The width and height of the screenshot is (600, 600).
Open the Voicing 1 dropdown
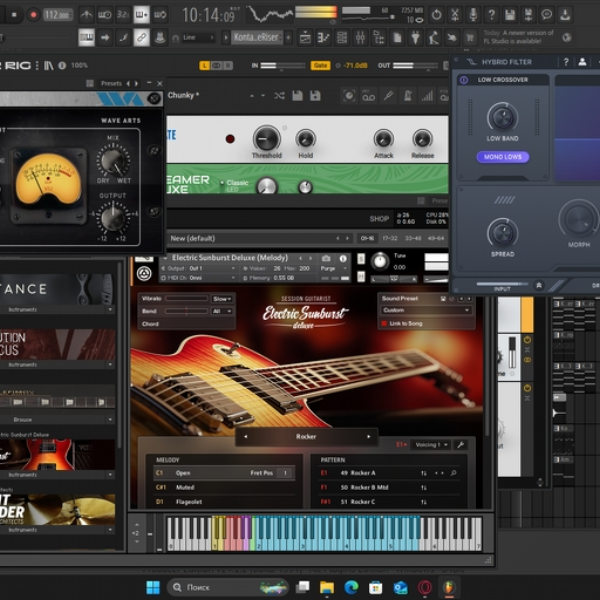tap(431, 445)
